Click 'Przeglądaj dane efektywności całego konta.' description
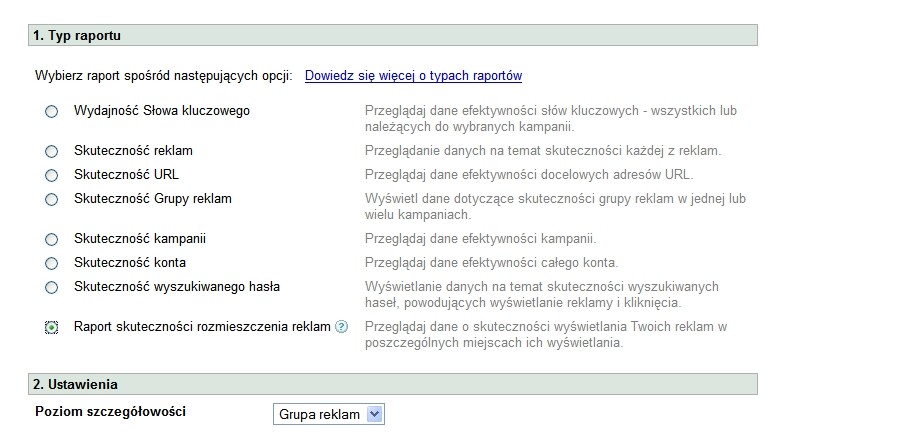Viewport: 897px width, 434px height. [492, 263]
